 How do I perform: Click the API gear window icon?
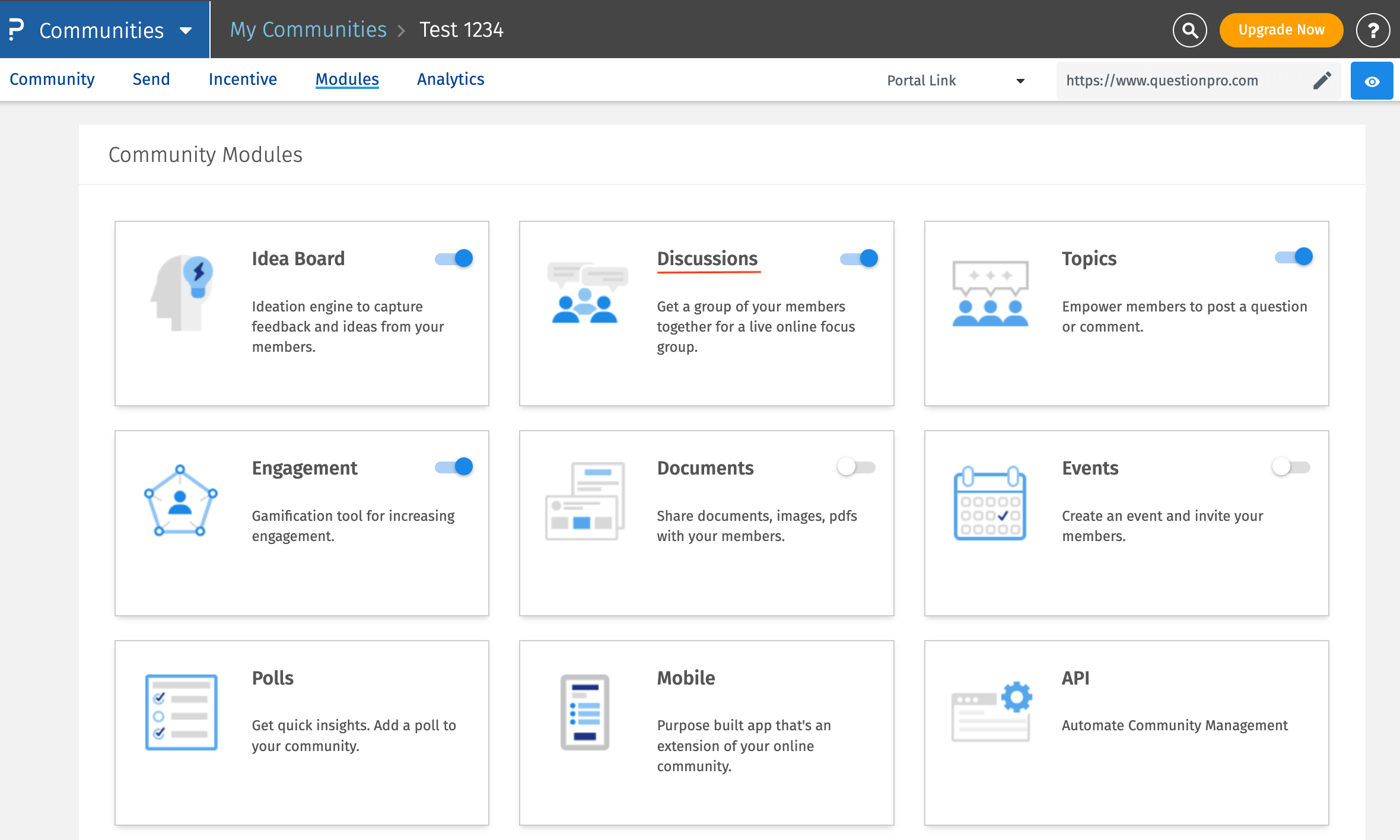(x=991, y=712)
